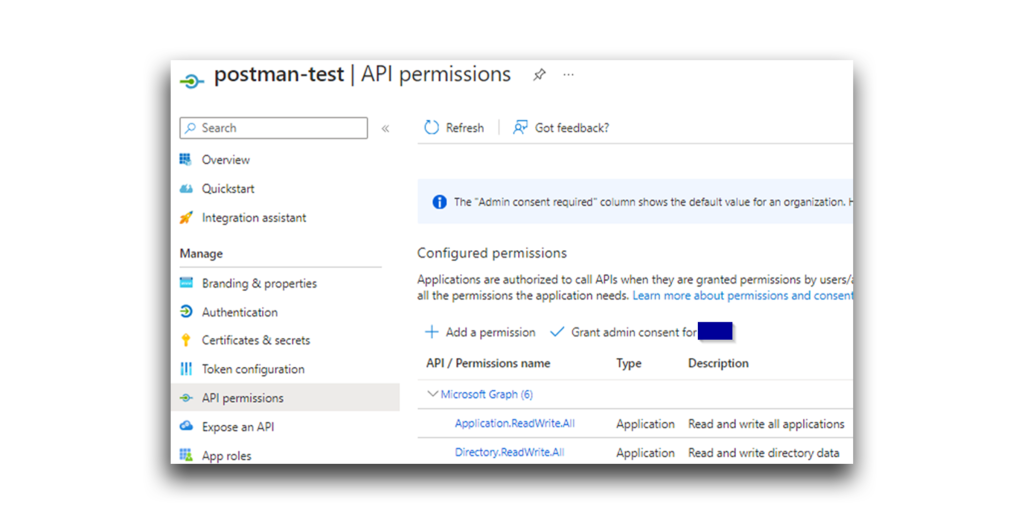This screenshot has height=524, width=1024.
Task: Click the Refresh icon in toolbar
Action: click(432, 128)
